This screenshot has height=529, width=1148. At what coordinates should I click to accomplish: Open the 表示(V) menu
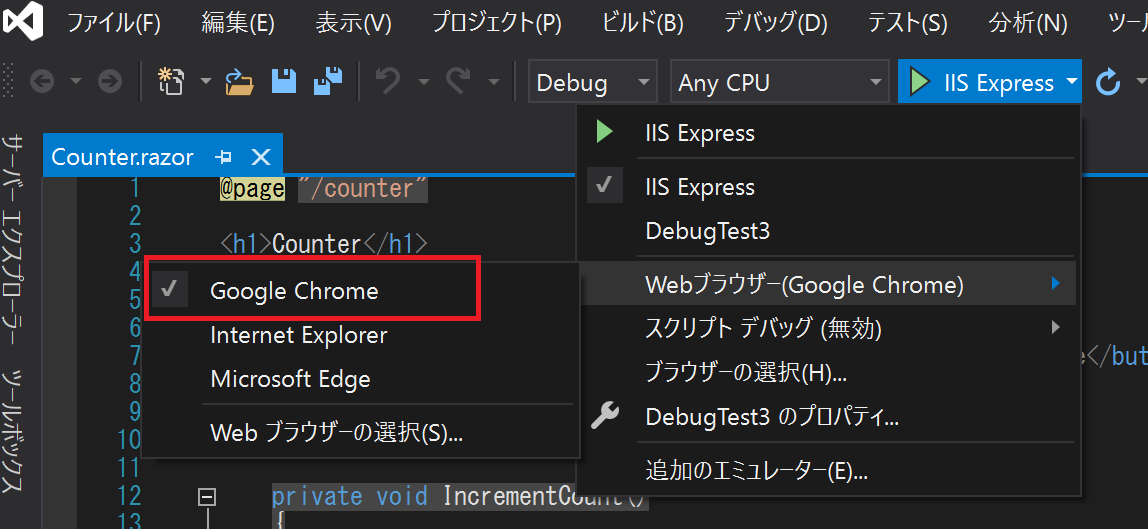[354, 23]
